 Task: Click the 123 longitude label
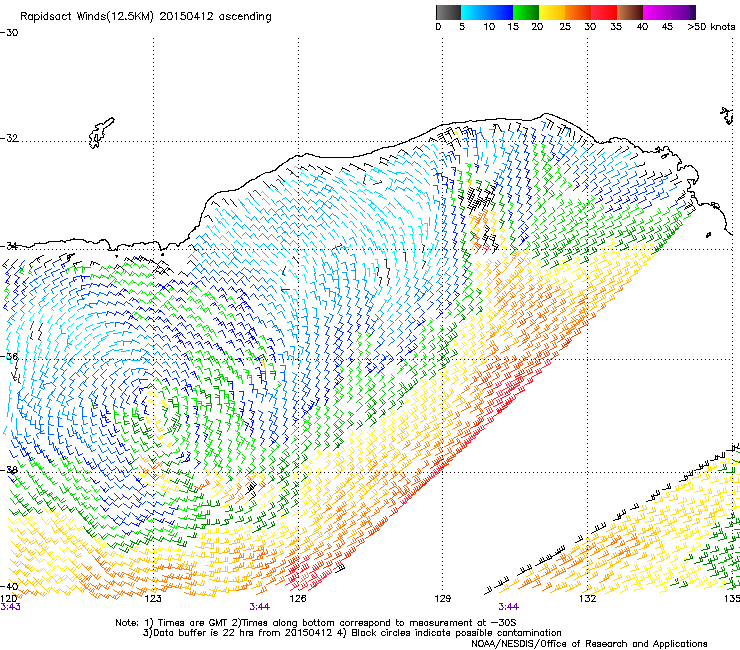153,599
